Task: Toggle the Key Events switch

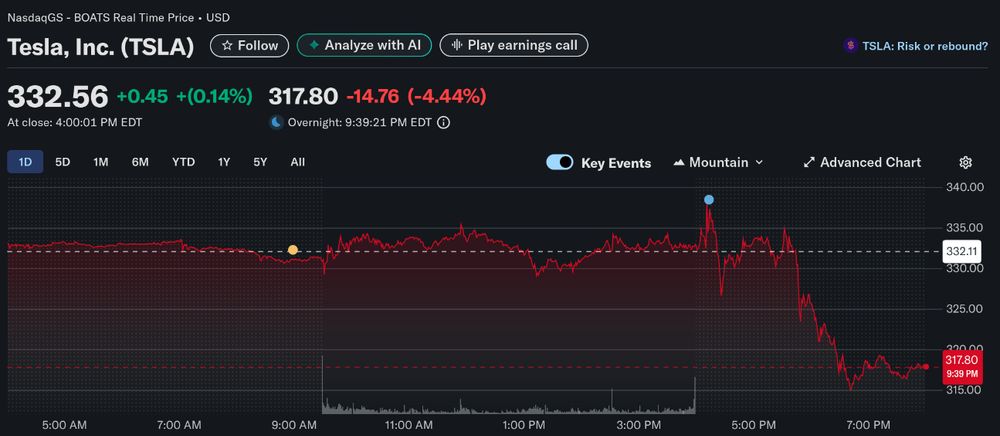Action: (x=560, y=163)
